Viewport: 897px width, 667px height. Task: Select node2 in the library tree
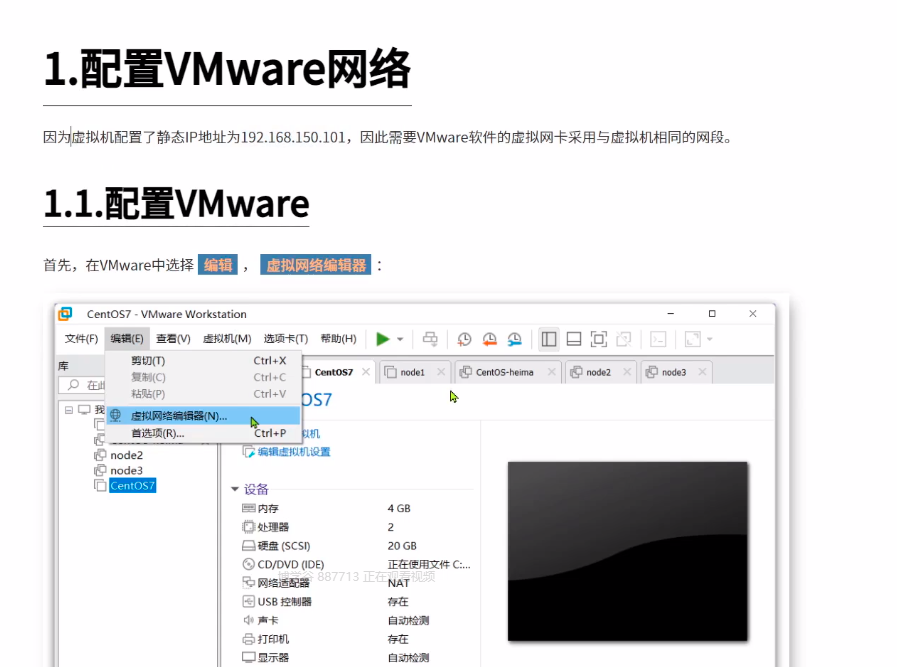126,455
